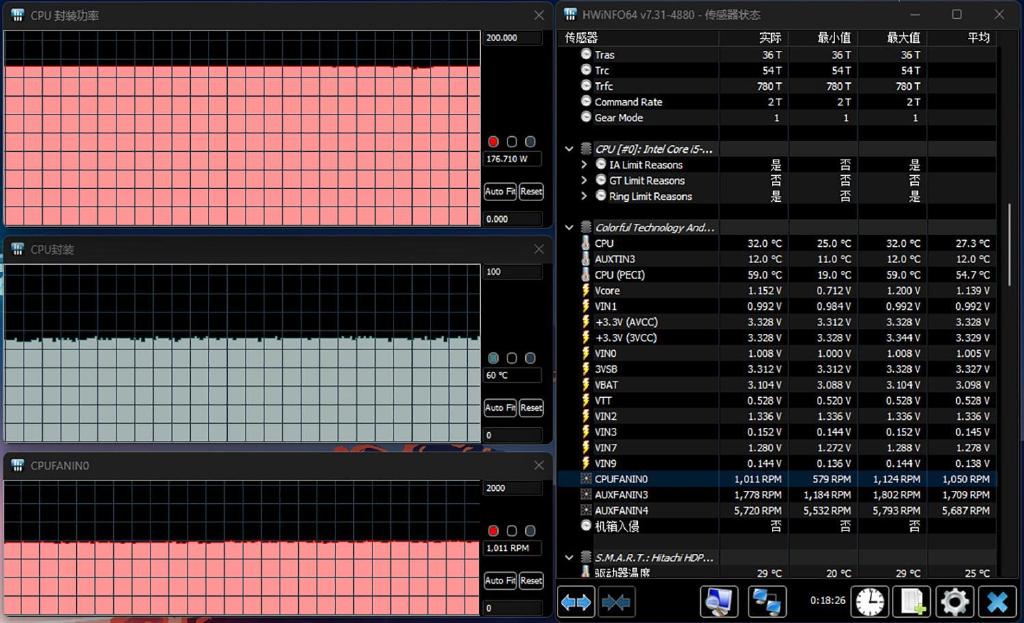Click the 200.000 max value field
This screenshot has height=623, width=1024.
[512, 38]
